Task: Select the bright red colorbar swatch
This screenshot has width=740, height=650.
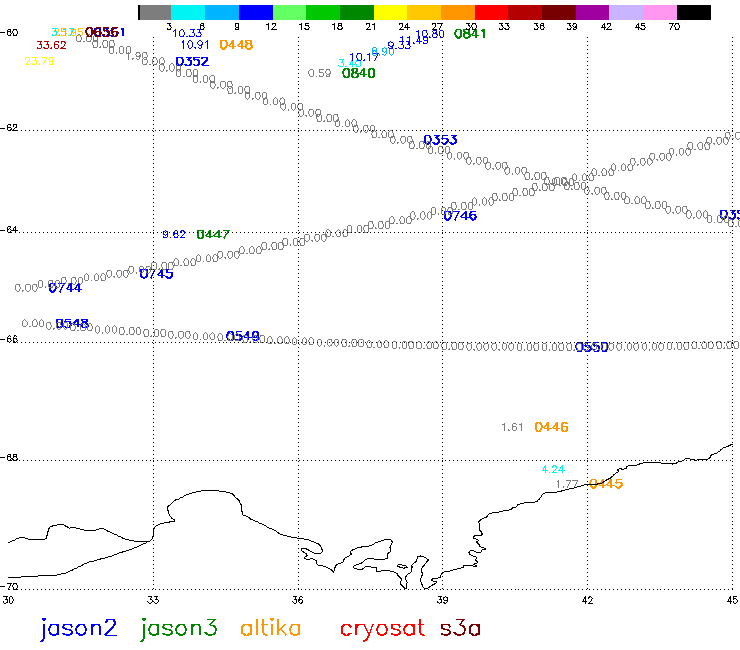Action: click(491, 13)
